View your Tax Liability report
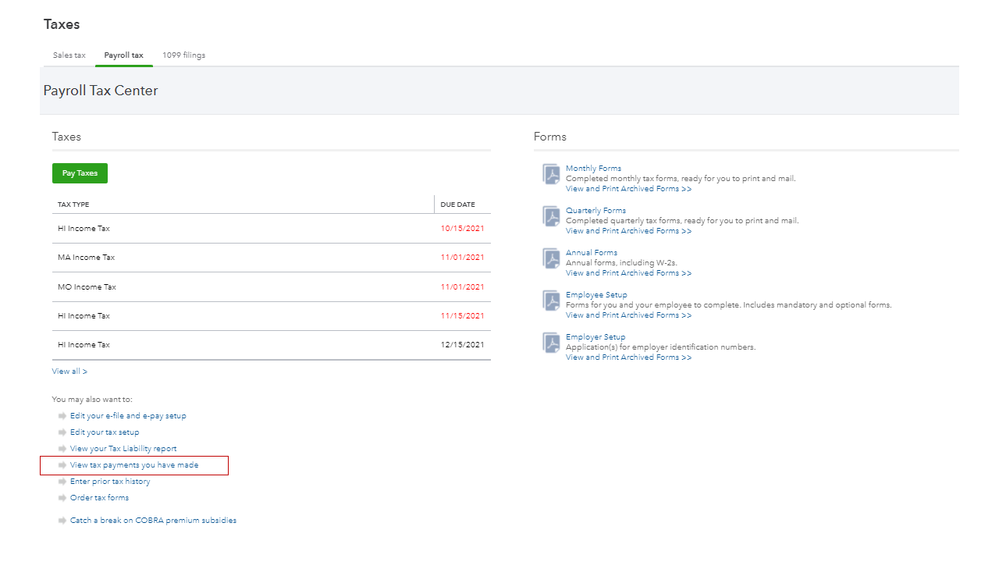The height and width of the screenshot is (562, 999). (x=123, y=449)
